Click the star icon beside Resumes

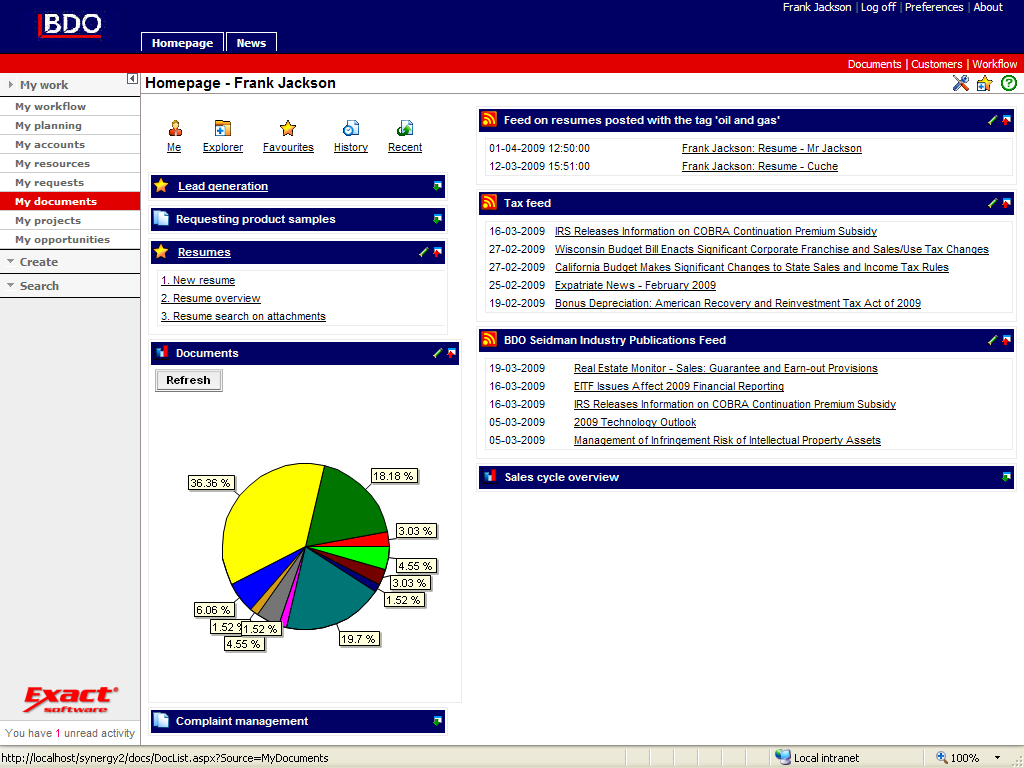[161, 251]
